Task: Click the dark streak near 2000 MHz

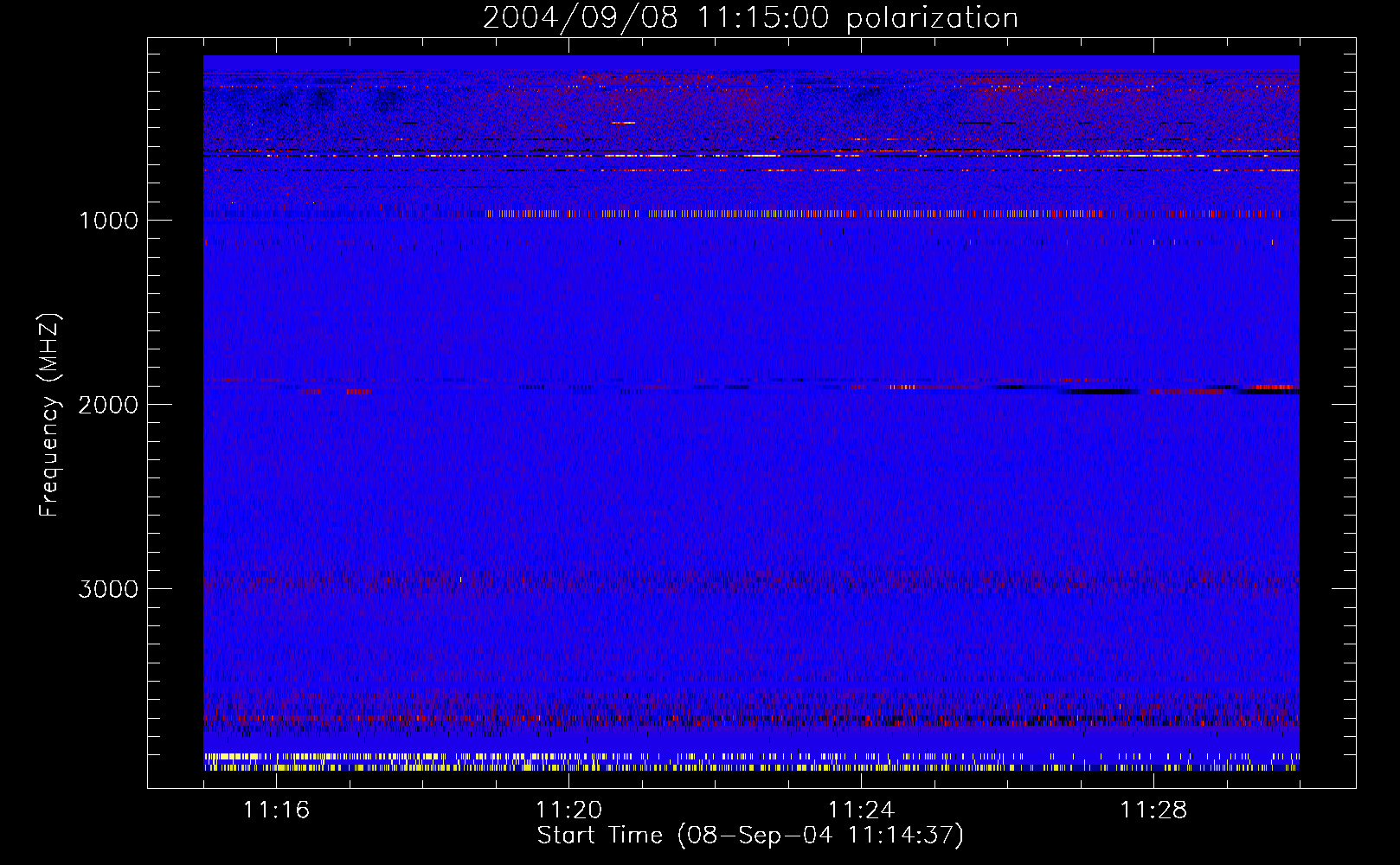Action: click(x=1099, y=392)
